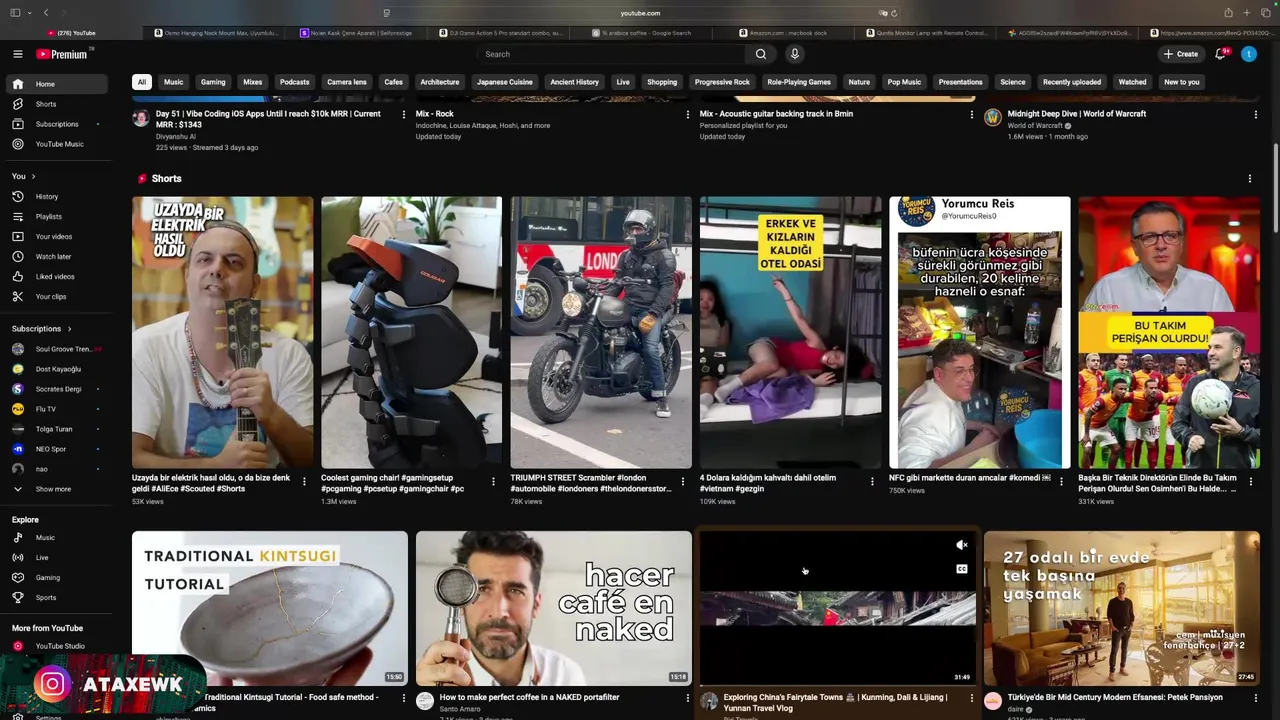Screen dimensions: 1280x720
Task: Select the Recently uploaded chip
Action: pos(1072,82)
